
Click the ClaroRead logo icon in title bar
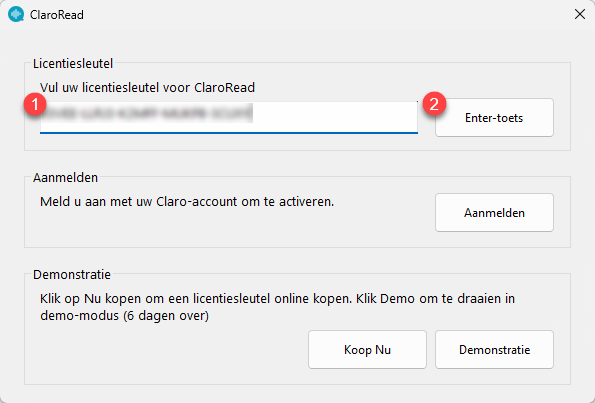point(16,14)
